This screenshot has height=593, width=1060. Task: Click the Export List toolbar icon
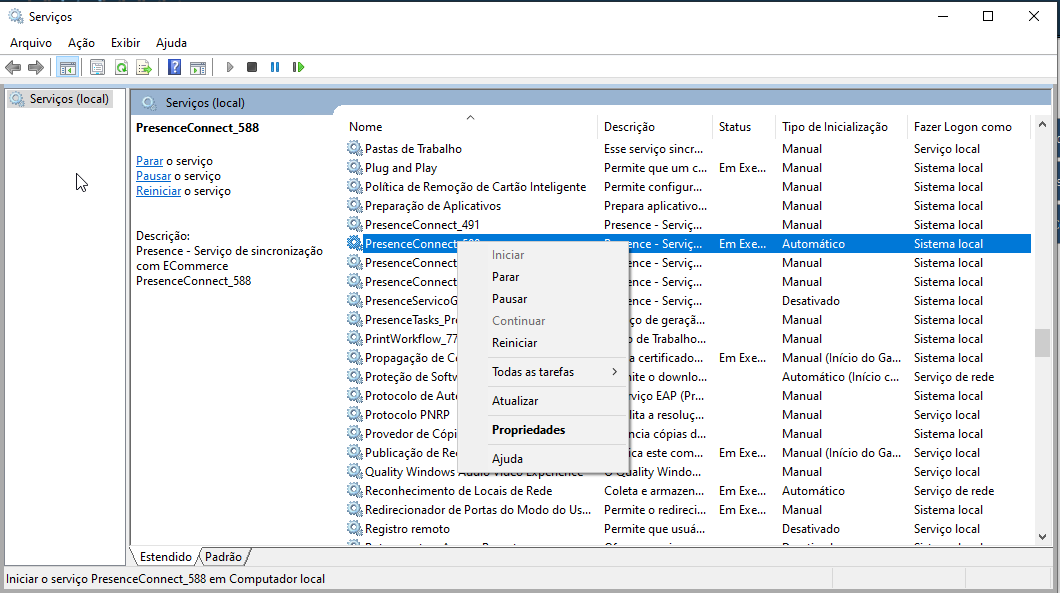144,67
